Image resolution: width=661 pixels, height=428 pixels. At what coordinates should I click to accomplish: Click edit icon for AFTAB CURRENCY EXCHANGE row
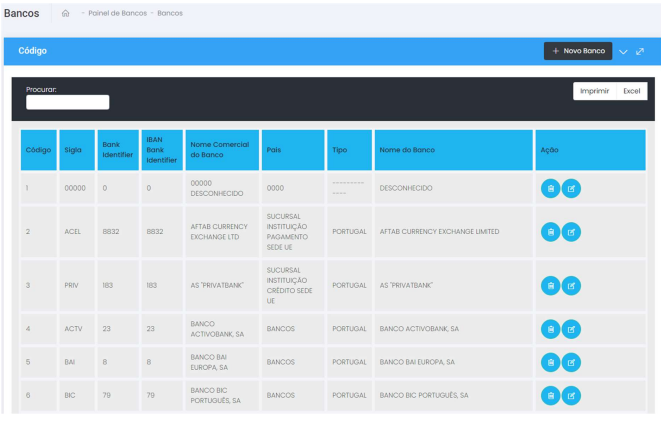[x=571, y=232]
